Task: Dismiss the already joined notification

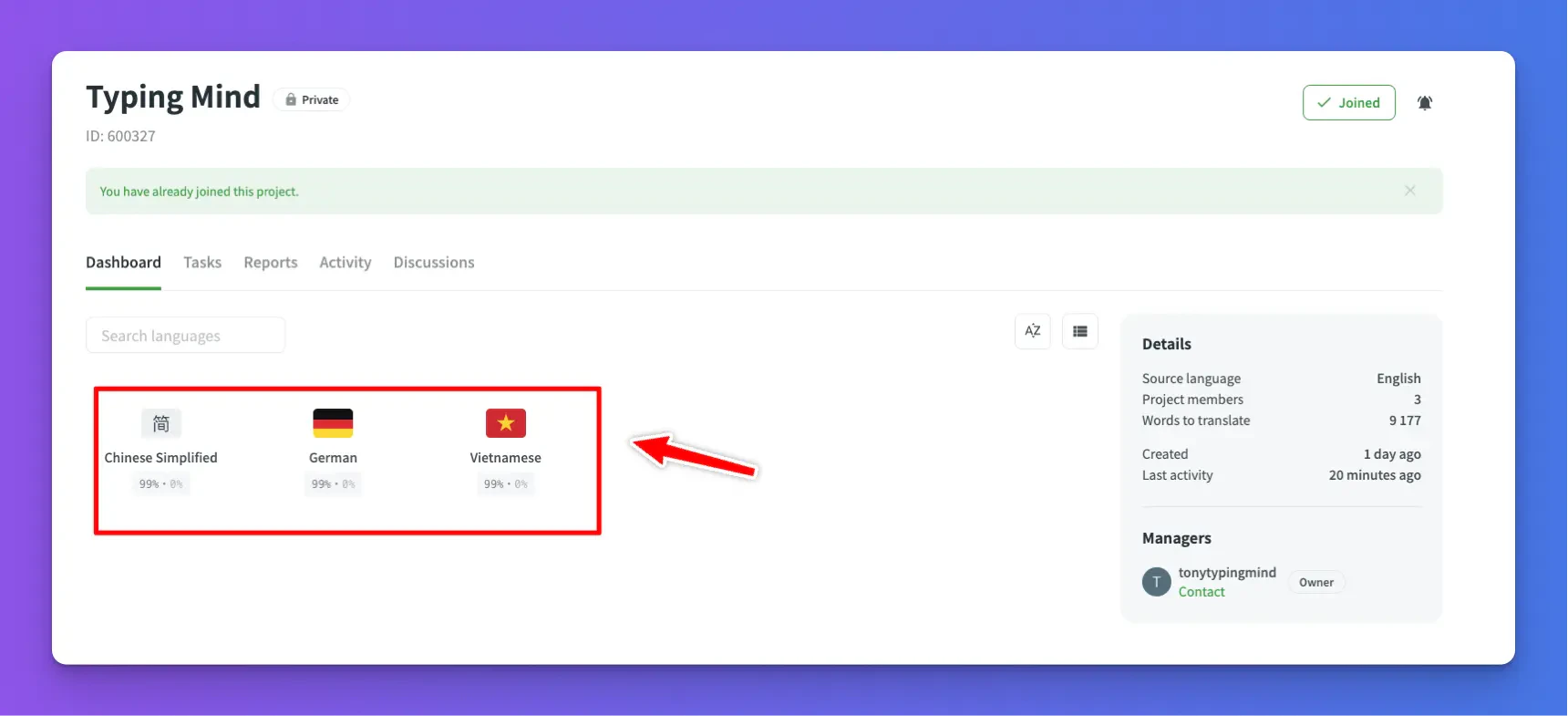Action: [x=1410, y=191]
